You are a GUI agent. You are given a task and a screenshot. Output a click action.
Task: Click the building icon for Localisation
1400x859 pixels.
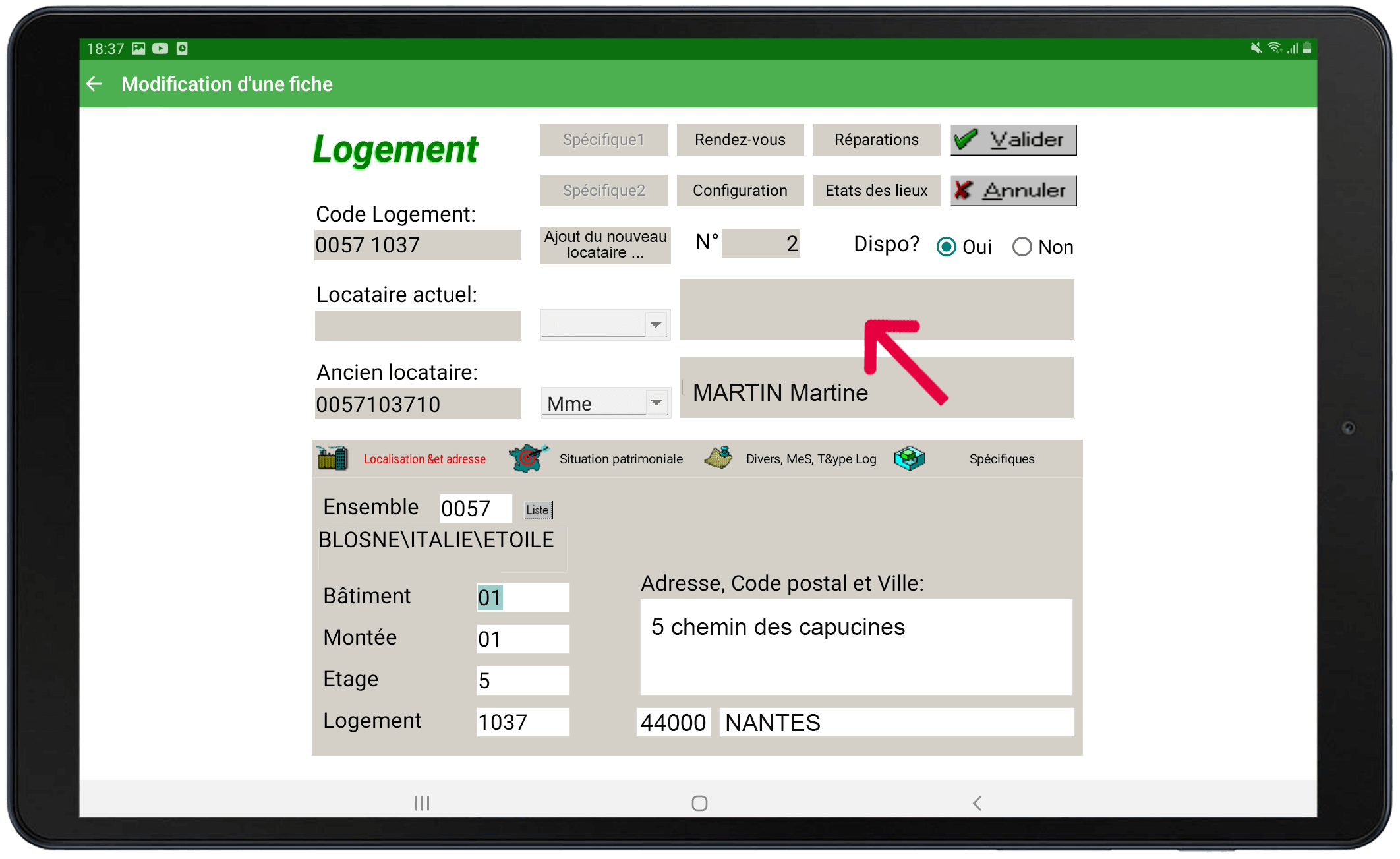[x=332, y=458]
